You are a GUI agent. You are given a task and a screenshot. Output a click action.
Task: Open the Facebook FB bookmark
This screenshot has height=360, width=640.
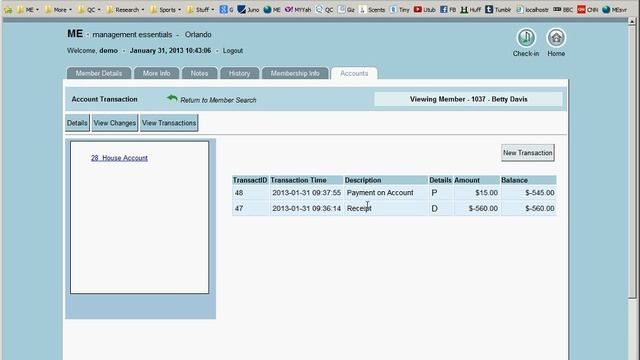click(448, 9)
